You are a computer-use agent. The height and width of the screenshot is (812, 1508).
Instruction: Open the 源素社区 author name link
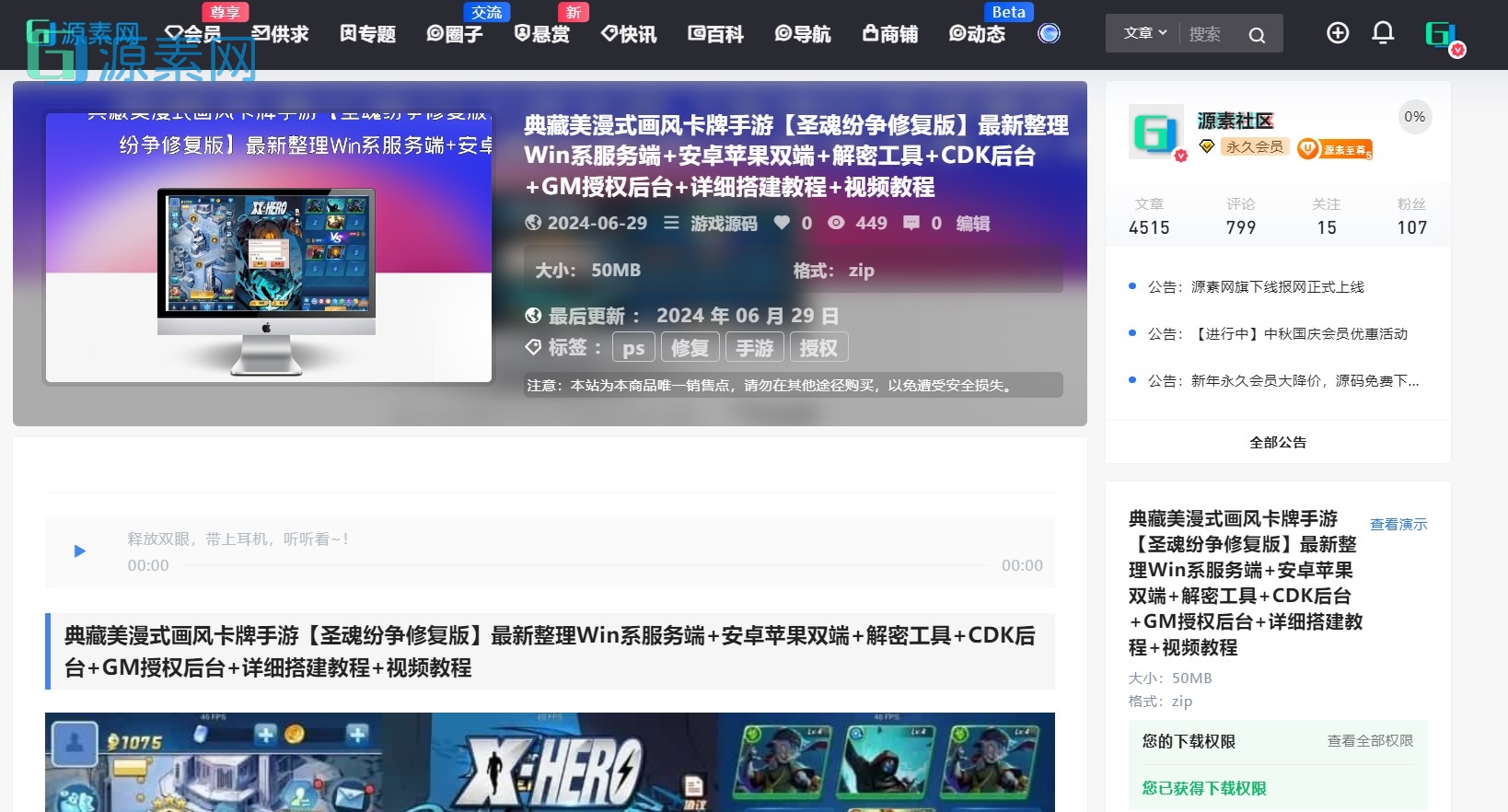point(1235,121)
